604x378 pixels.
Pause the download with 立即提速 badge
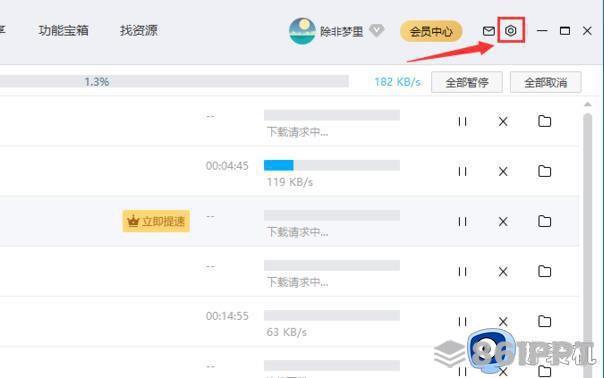coord(462,222)
